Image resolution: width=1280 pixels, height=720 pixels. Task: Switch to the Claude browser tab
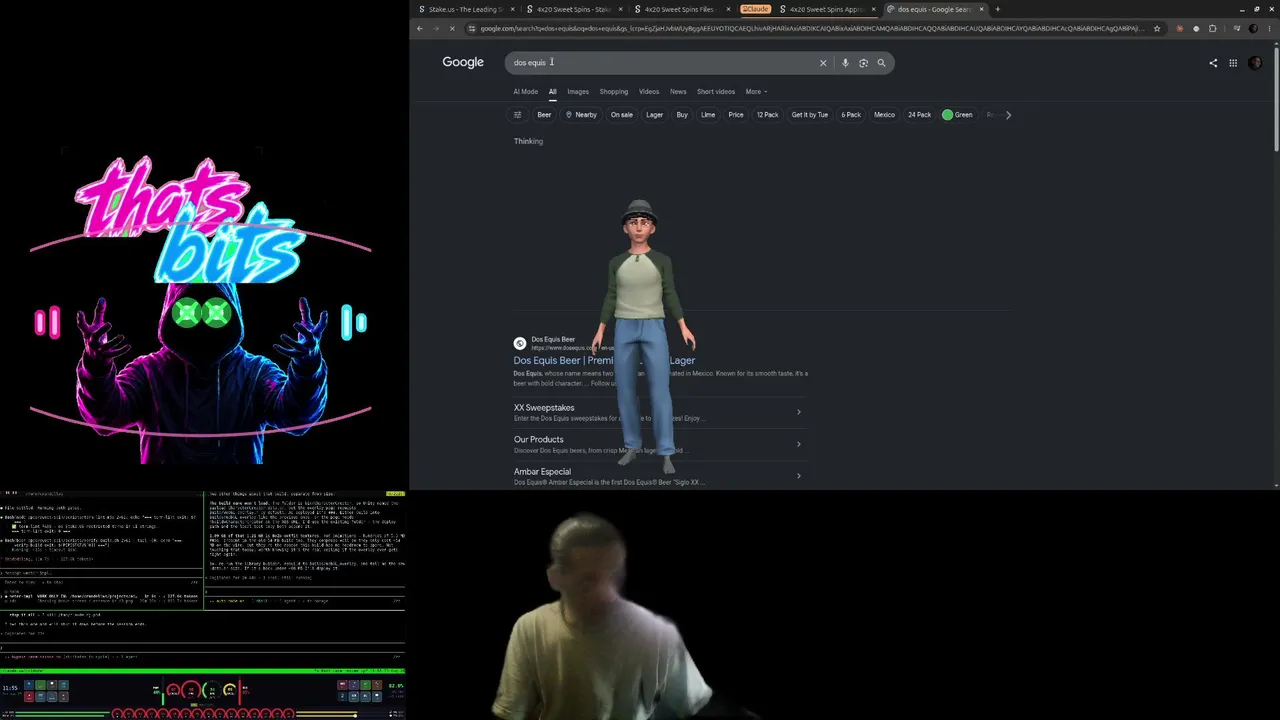tap(755, 9)
